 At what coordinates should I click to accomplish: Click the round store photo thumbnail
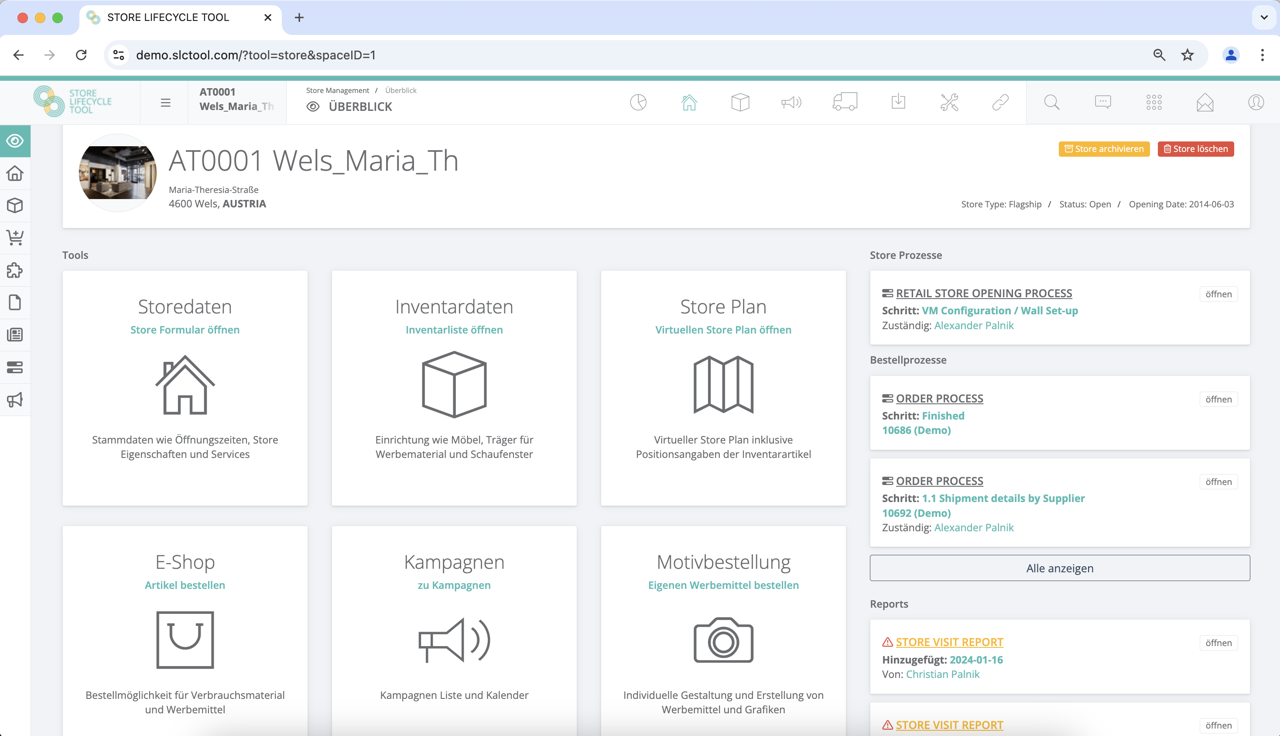tap(118, 173)
